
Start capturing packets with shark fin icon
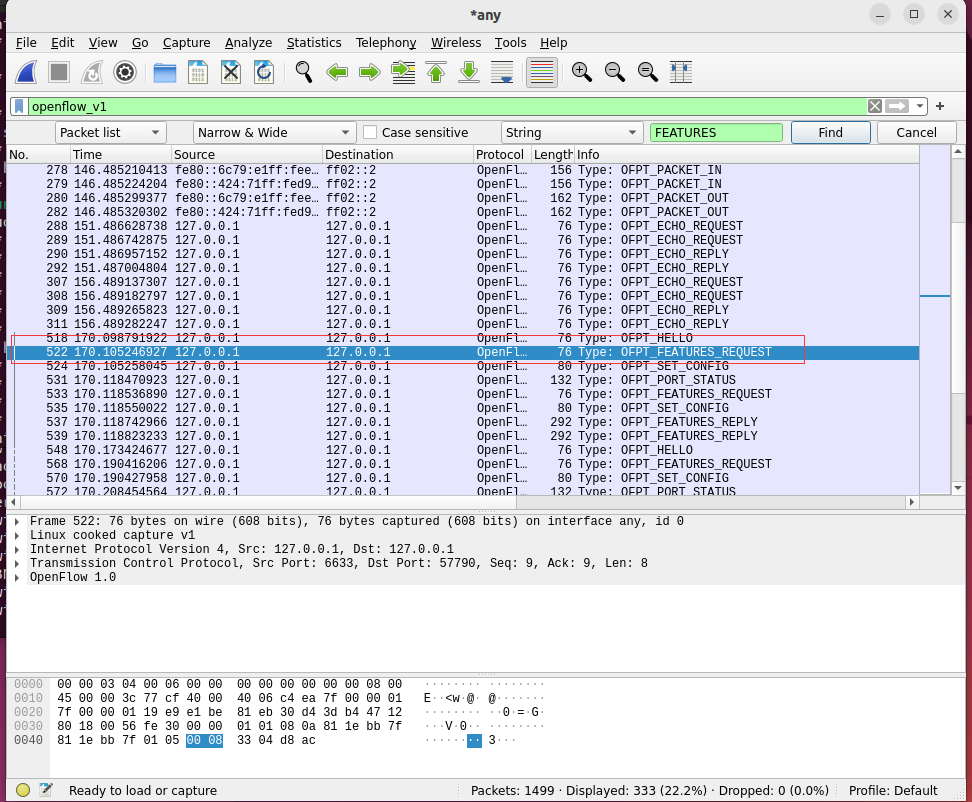[x=26, y=73]
